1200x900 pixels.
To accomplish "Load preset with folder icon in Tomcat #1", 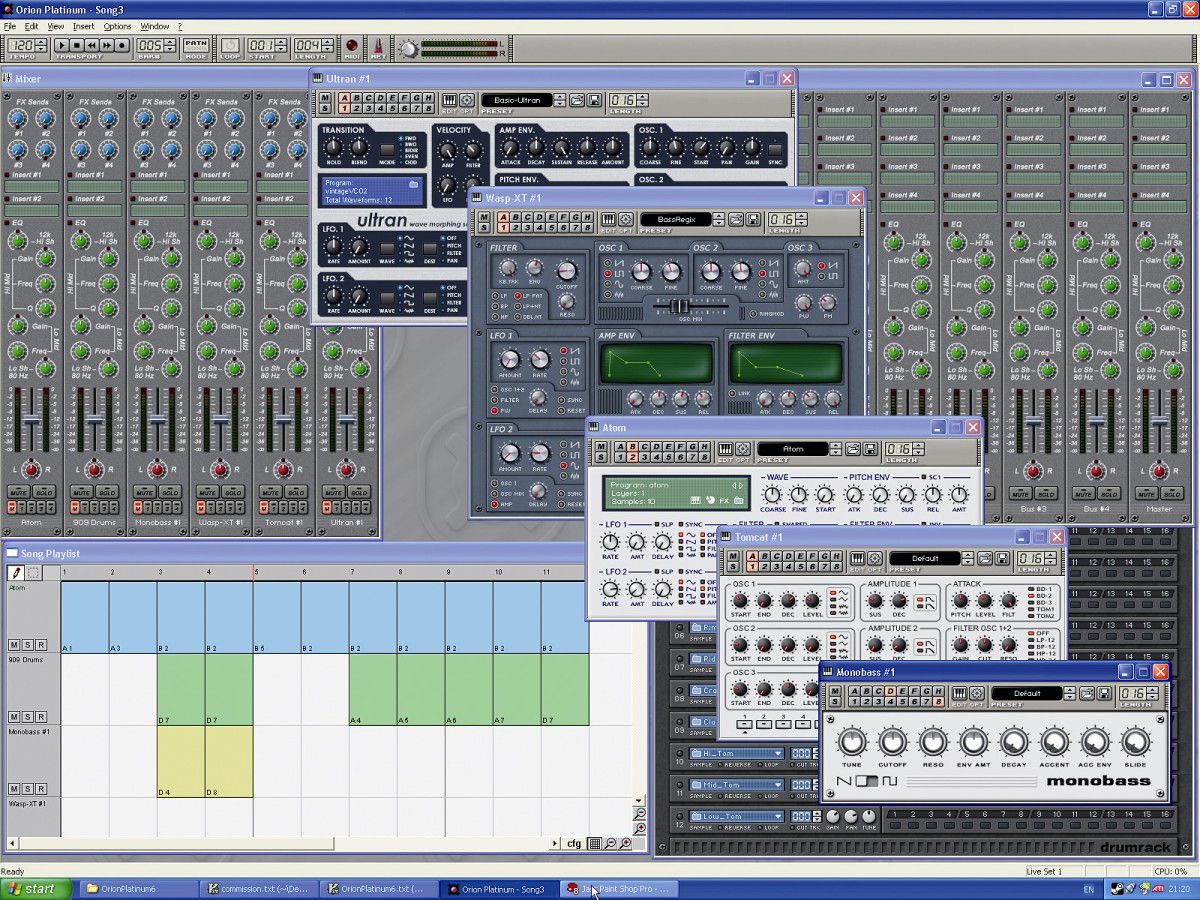I will coord(985,558).
